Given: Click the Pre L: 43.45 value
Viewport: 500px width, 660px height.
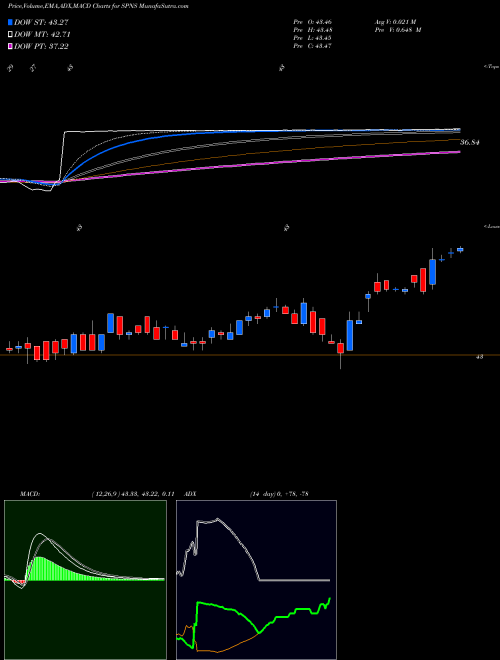Looking at the screenshot, I should click(x=313, y=38).
